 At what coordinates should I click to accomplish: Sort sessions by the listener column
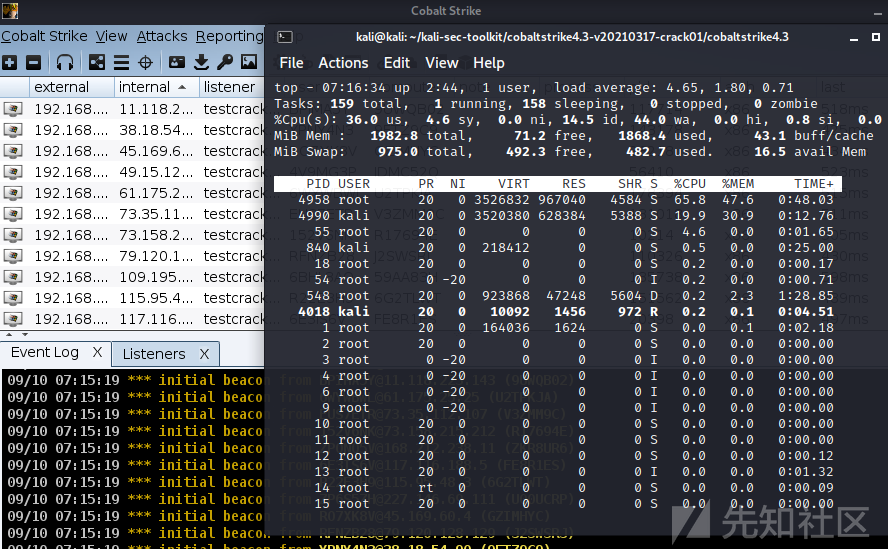231,87
